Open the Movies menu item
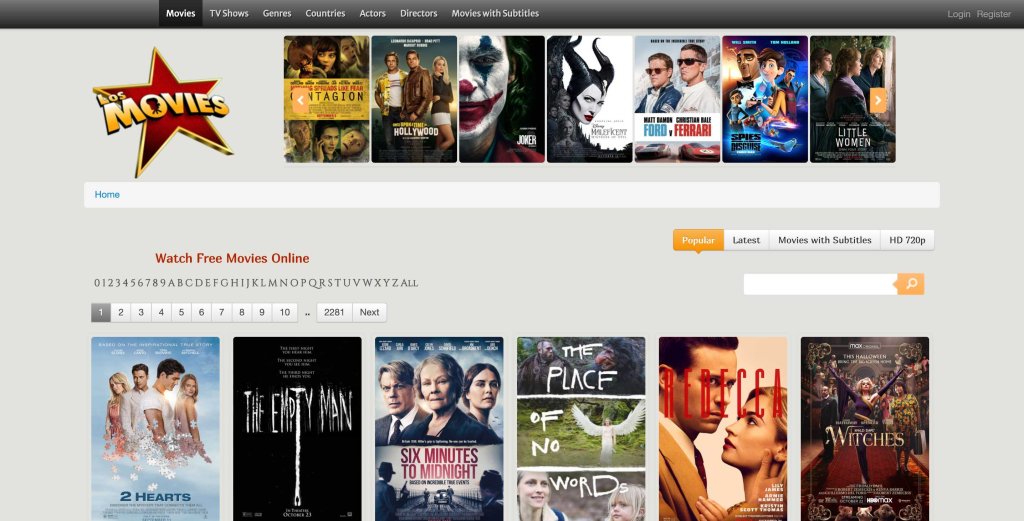 click(x=180, y=13)
